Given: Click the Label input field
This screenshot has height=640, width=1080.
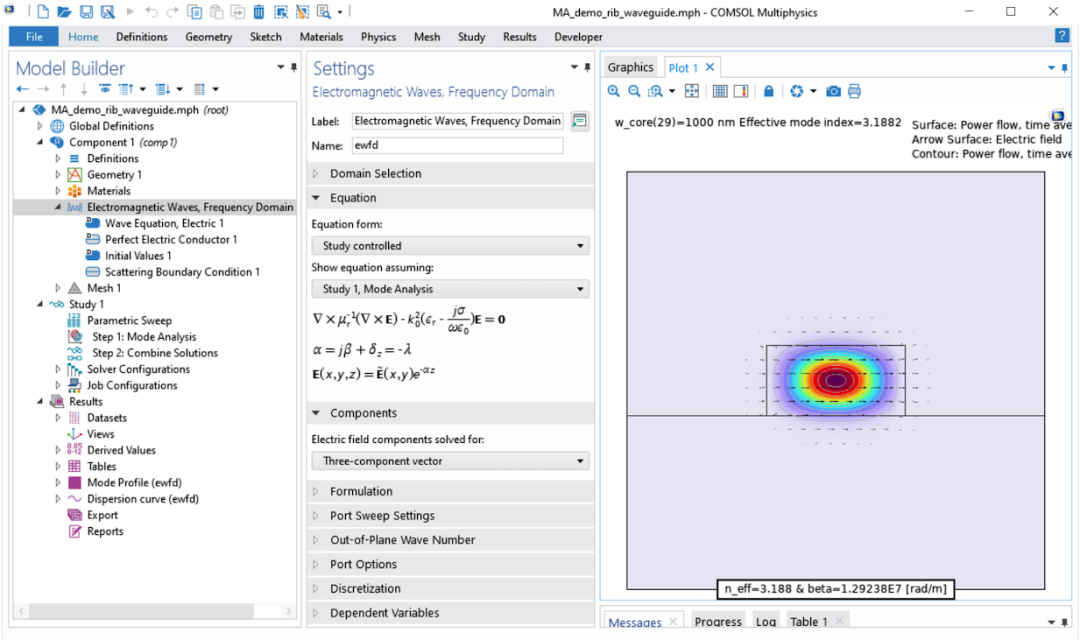Looking at the screenshot, I should (457, 121).
